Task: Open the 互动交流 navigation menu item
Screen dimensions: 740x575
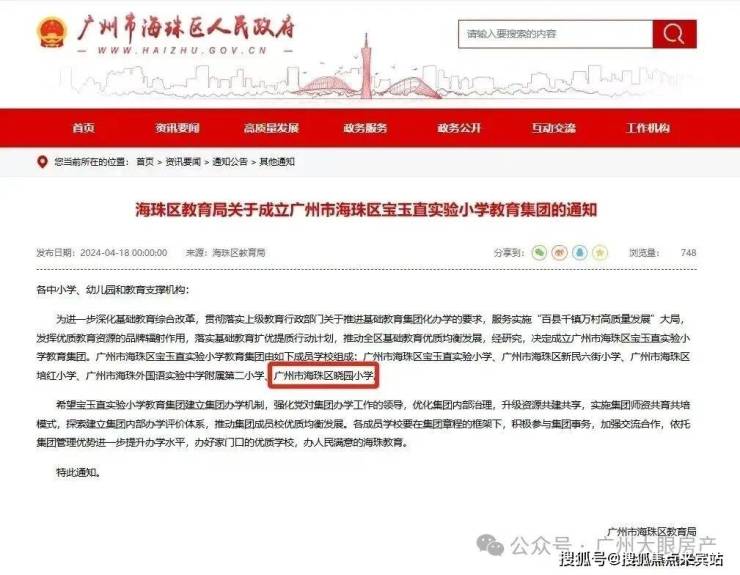Action: tap(554, 128)
